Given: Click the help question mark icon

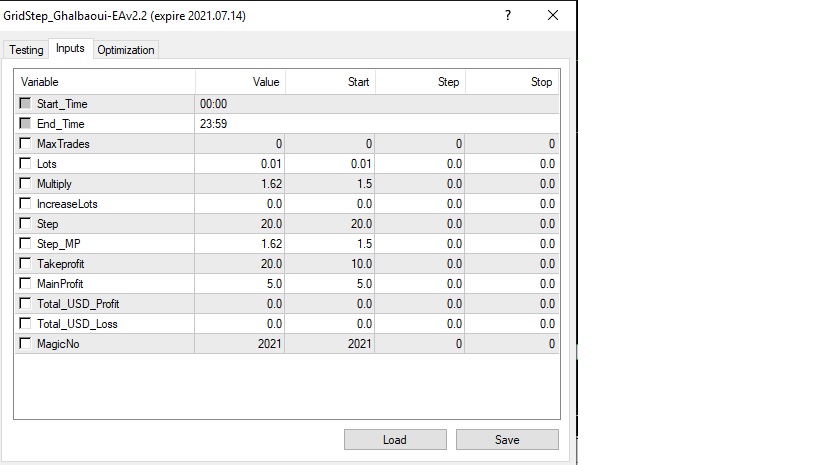Looking at the screenshot, I should [x=508, y=16].
